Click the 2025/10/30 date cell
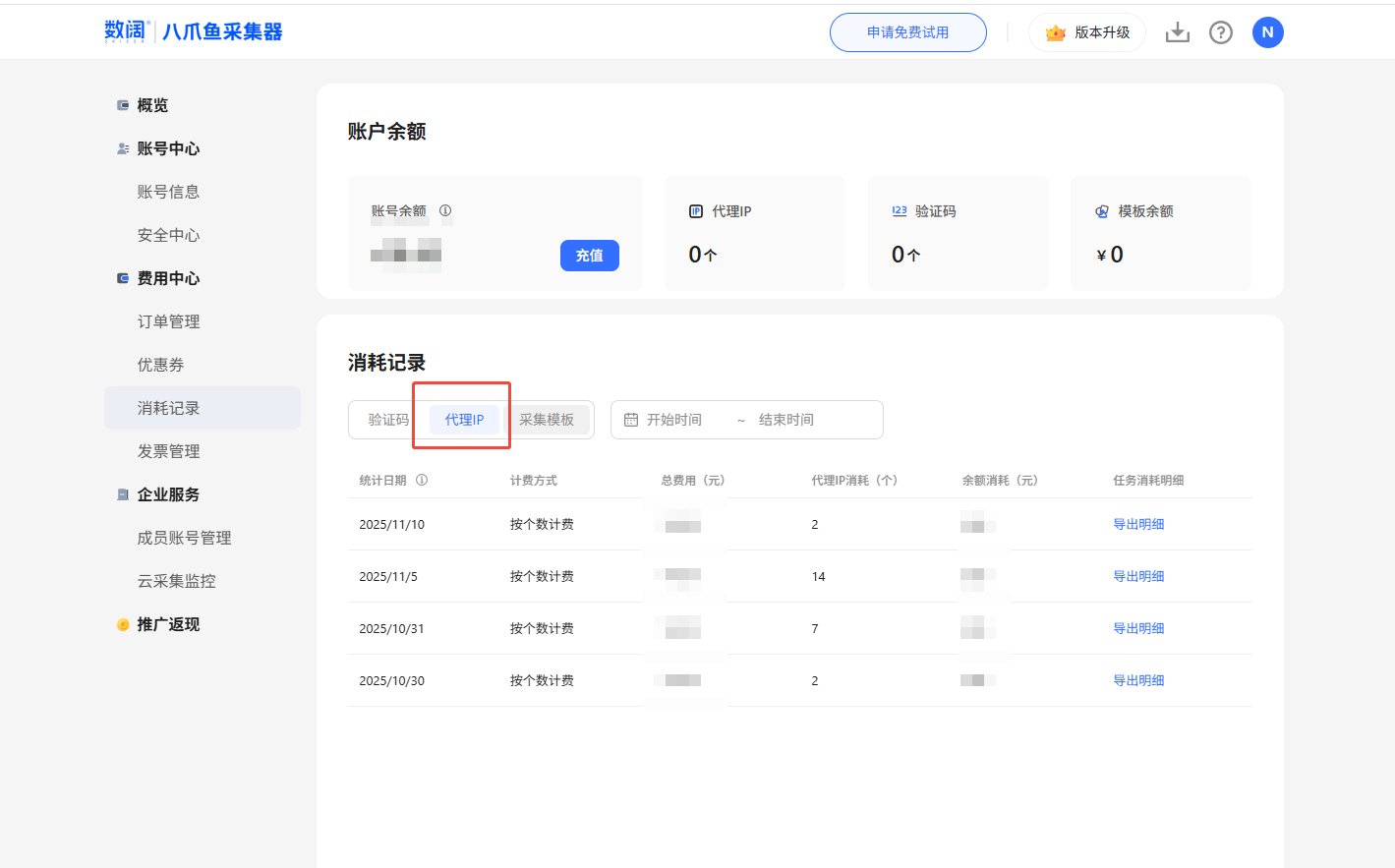The height and width of the screenshot is (868, 1395). [392, 680]
